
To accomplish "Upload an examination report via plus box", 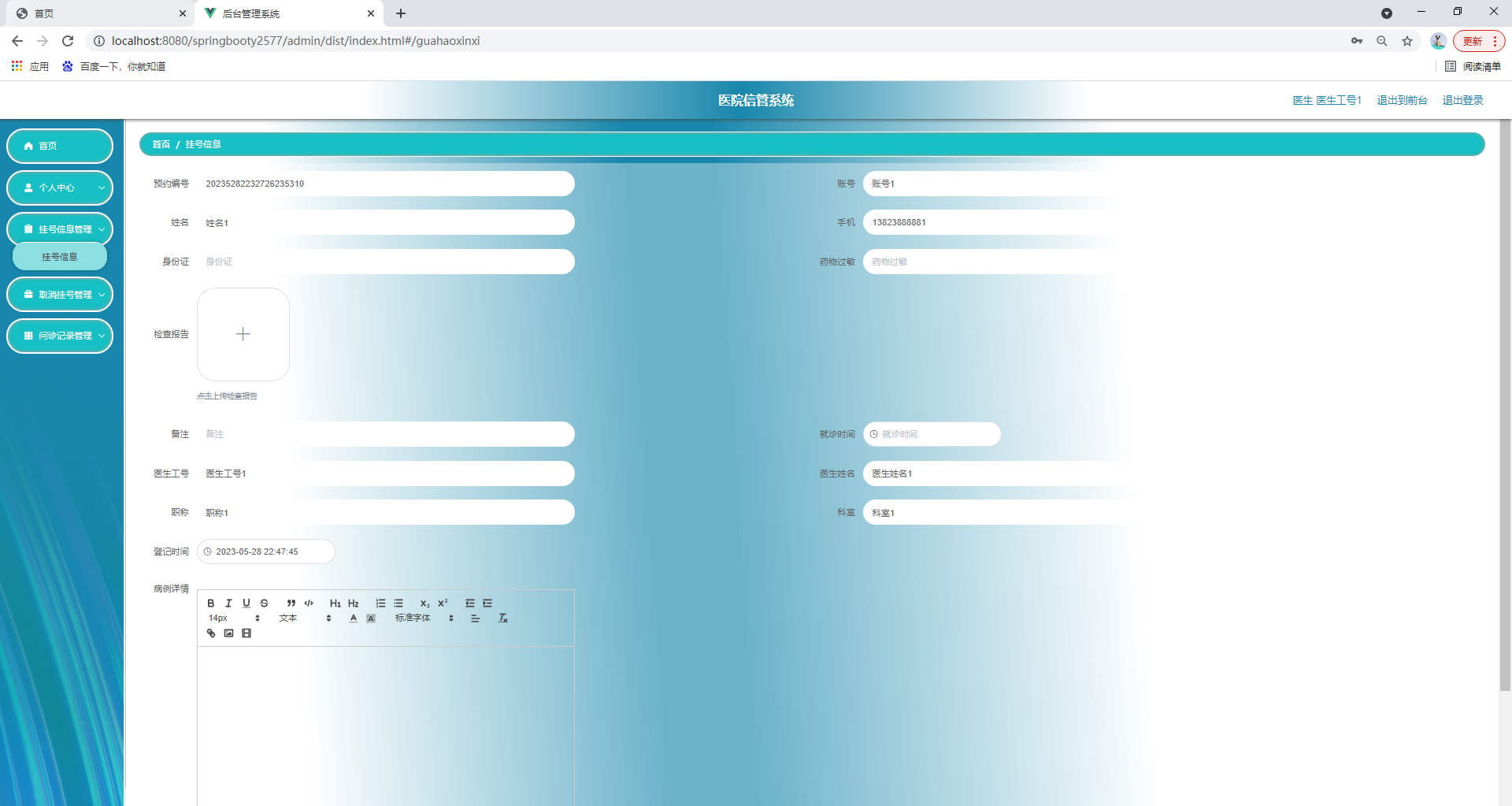I will pyautogui.click(x=243, y=334).
